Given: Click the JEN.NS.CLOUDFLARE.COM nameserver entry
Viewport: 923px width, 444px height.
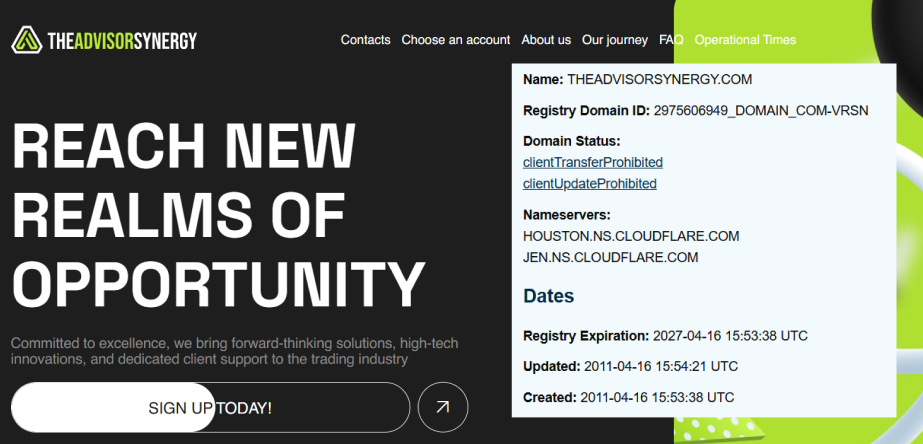Looking at the screenshot, I should (610, 257).
